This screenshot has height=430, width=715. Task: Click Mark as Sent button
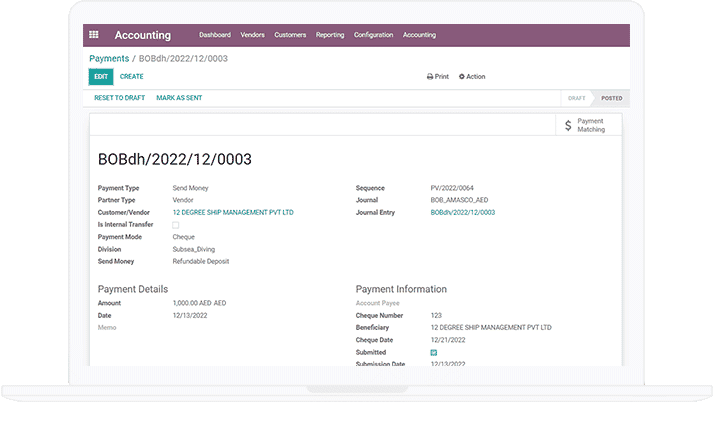tap(179, 98)
